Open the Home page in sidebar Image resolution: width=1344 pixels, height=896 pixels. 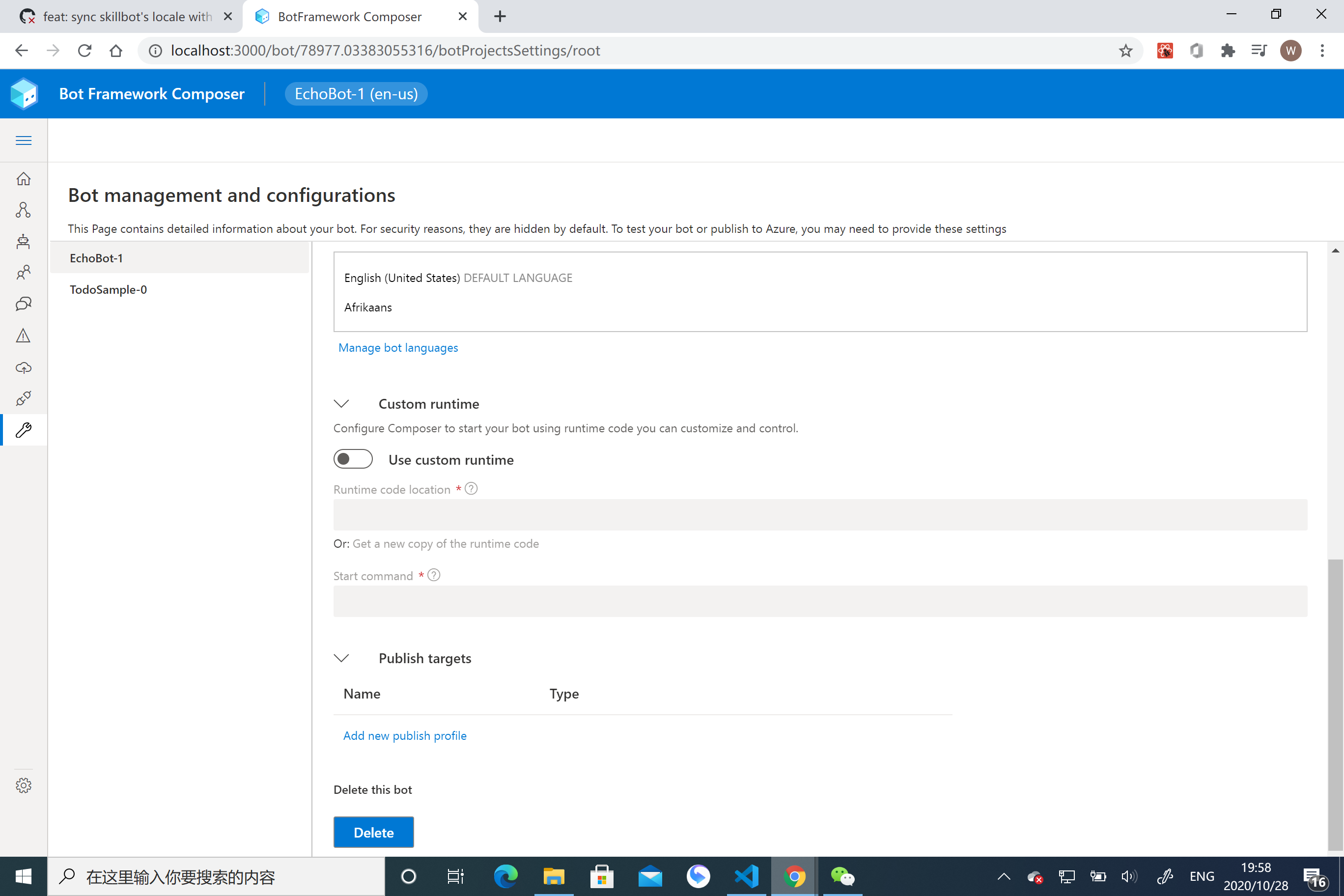tap(24, 179)
